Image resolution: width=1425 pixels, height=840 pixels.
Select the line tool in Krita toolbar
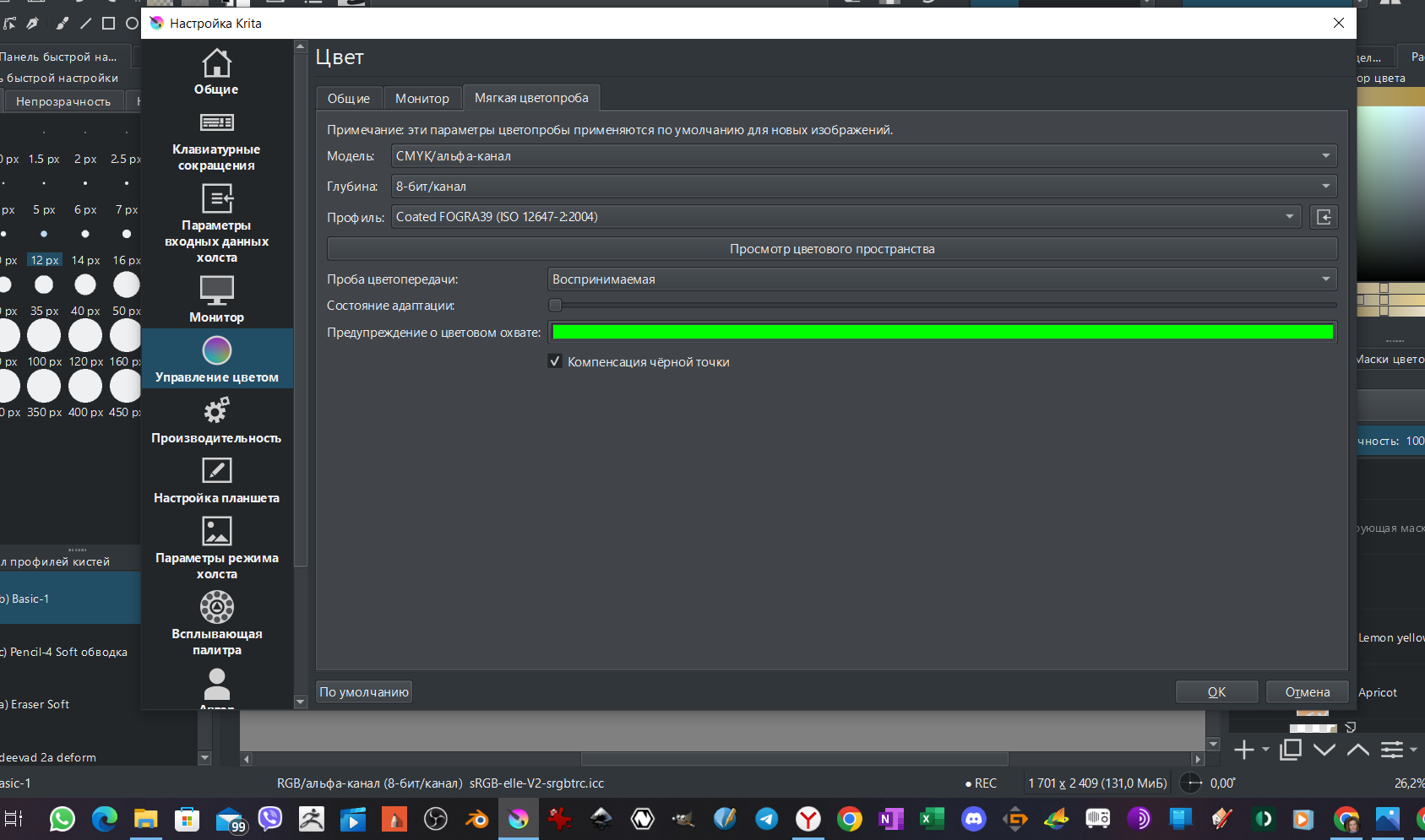coord(85,23)
